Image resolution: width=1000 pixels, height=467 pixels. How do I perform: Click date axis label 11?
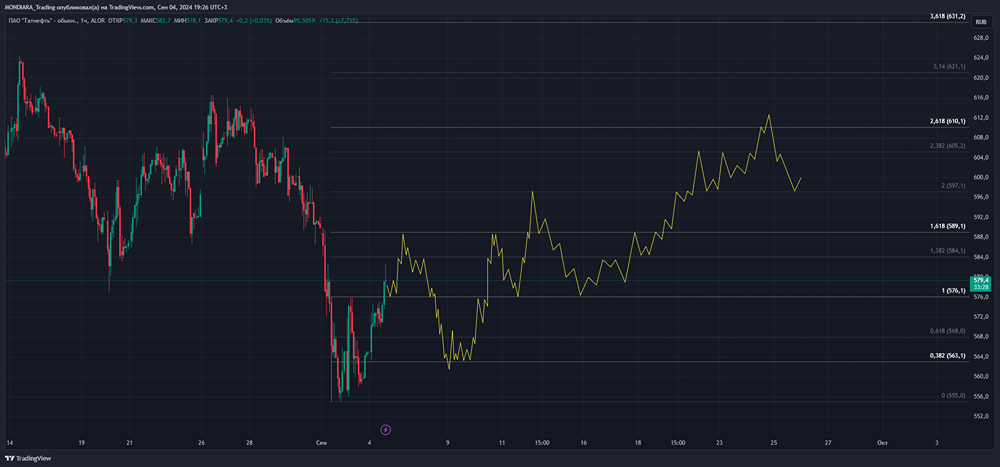coord(502,442)
